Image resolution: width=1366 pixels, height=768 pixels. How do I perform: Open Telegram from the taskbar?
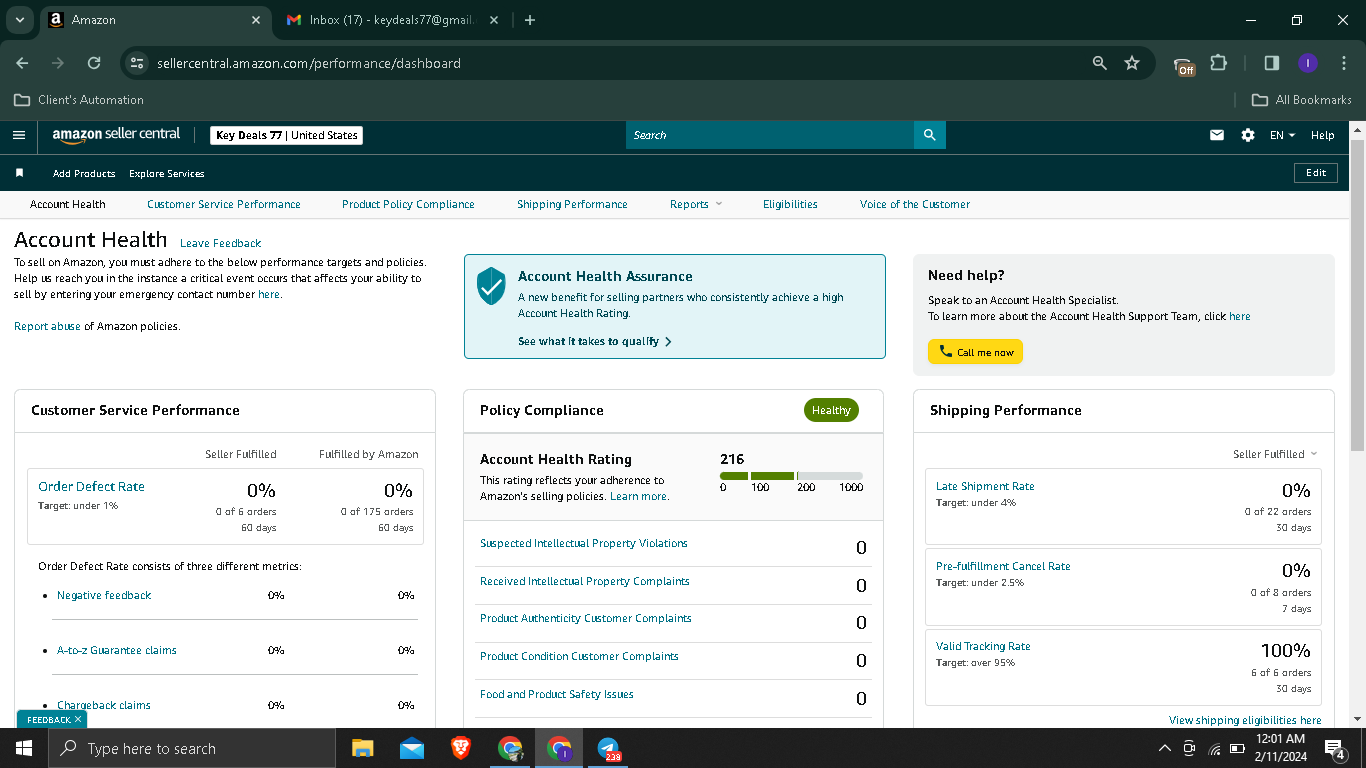pyautogui.click(x=608, y=748)
